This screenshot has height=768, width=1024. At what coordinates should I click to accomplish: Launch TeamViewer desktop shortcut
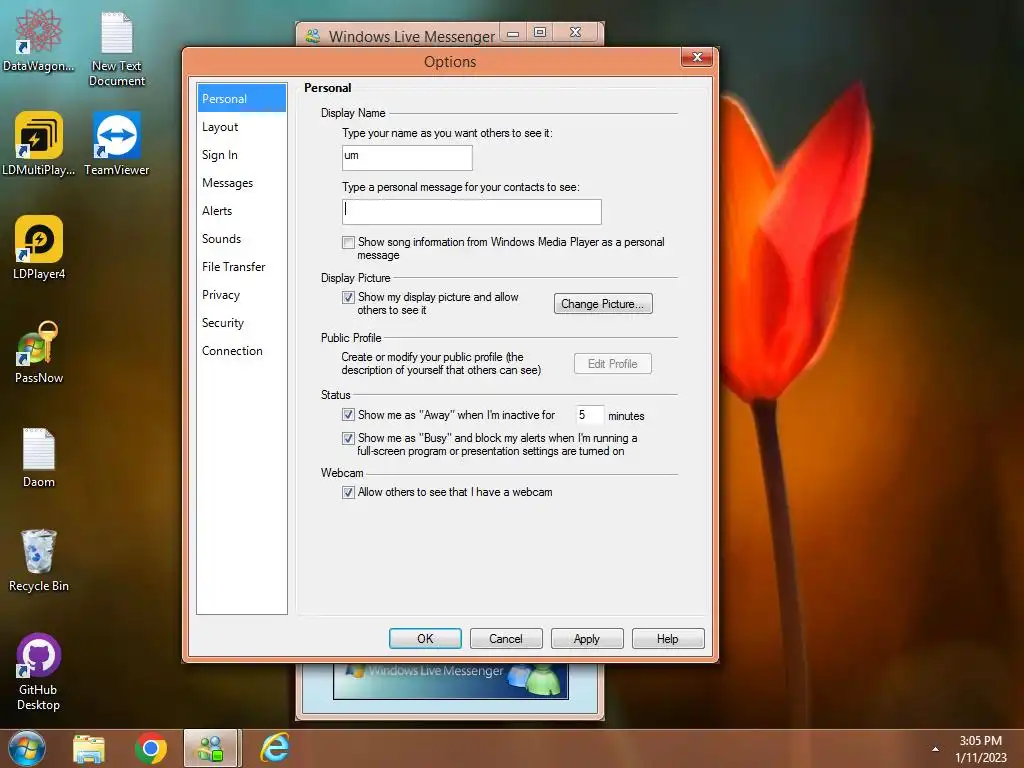pos(116,144)
